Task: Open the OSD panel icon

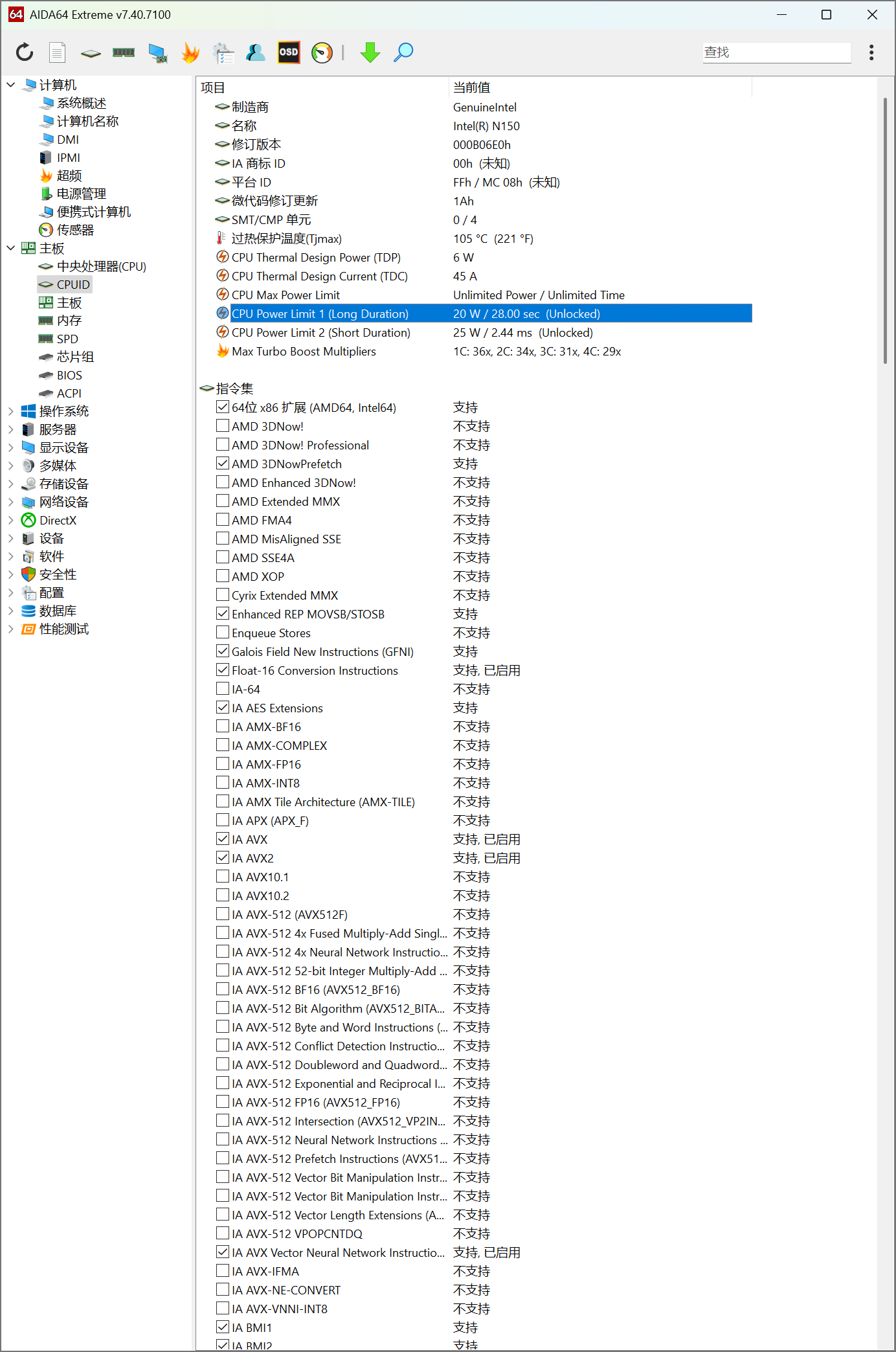Action: (289, 52)
